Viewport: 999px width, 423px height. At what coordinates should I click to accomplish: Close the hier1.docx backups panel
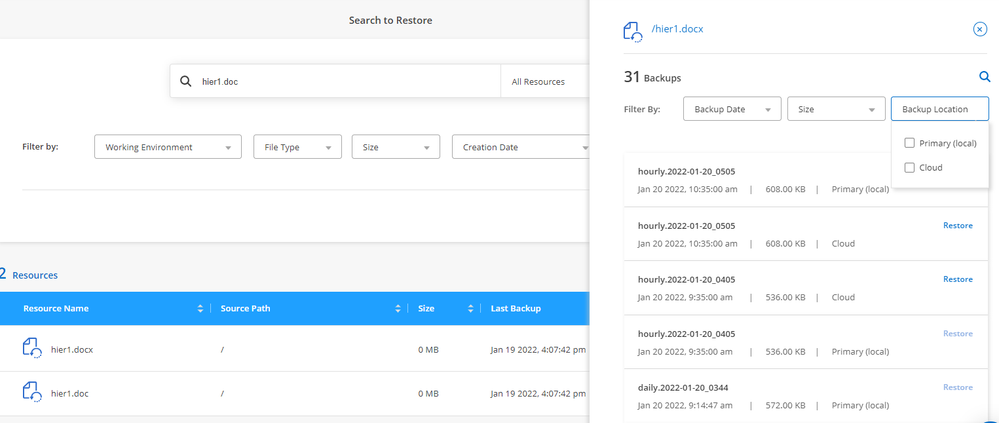click(980, 30)
